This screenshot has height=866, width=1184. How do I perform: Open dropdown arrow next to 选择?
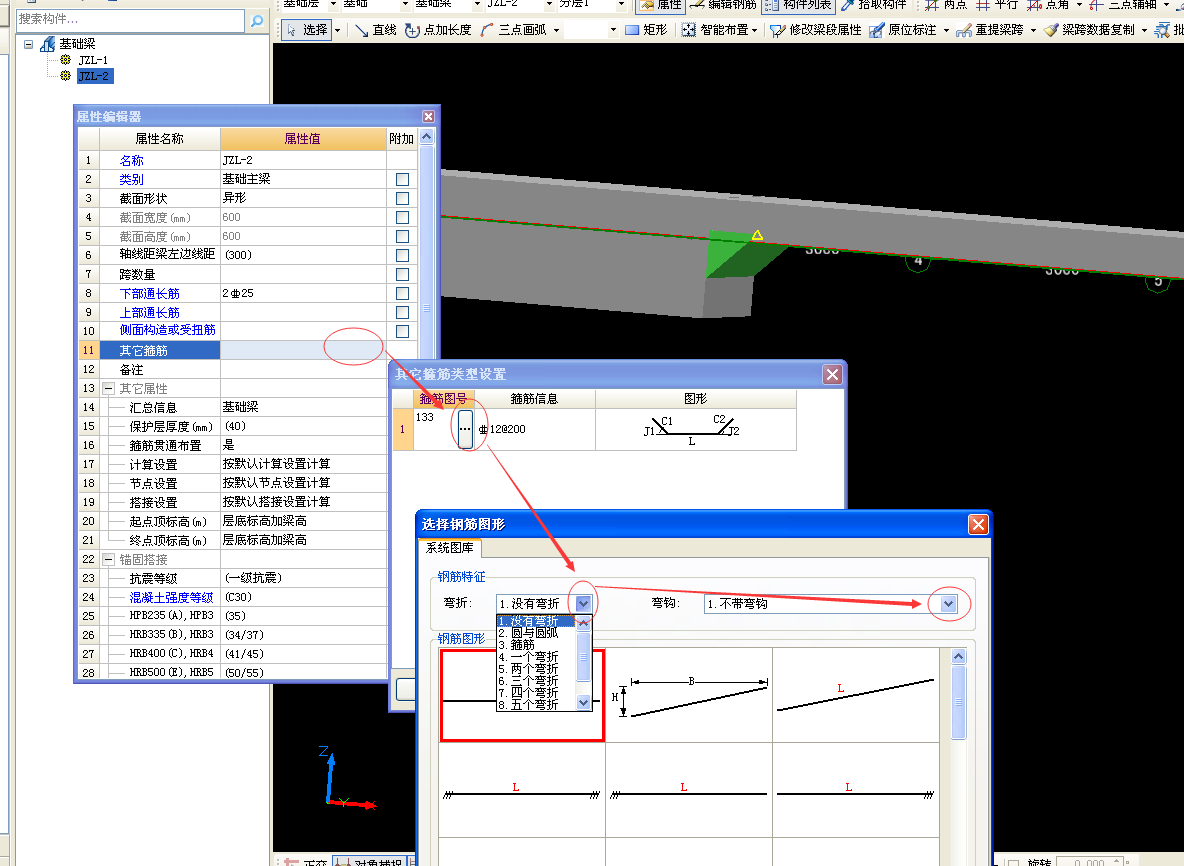(x=338, y=30)
